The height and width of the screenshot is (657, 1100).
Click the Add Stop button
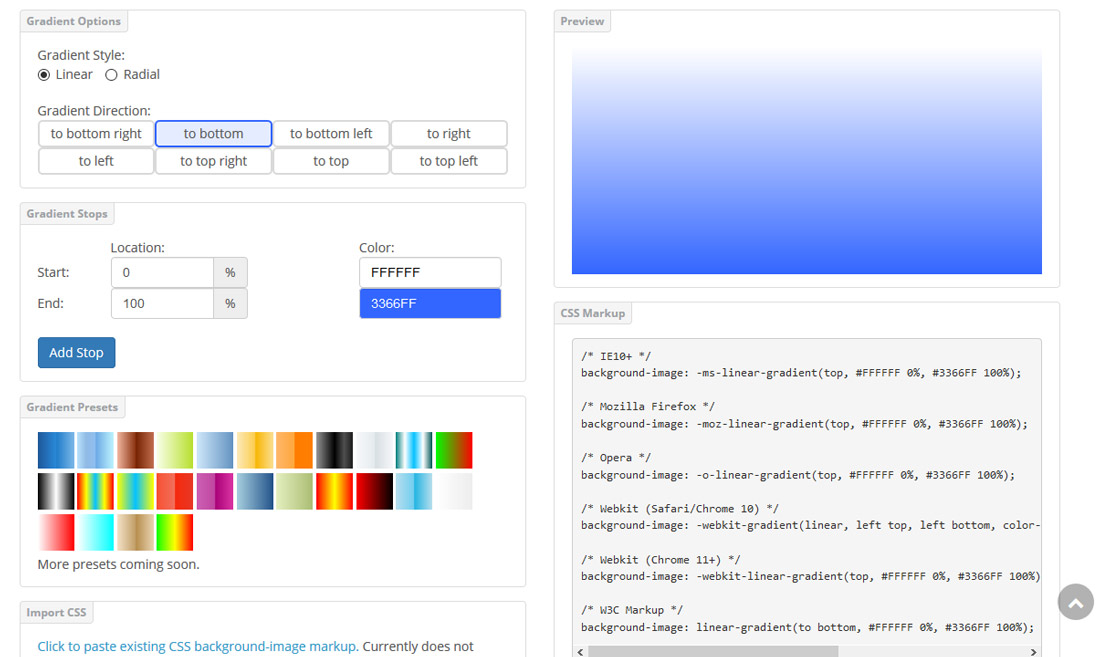76,353
